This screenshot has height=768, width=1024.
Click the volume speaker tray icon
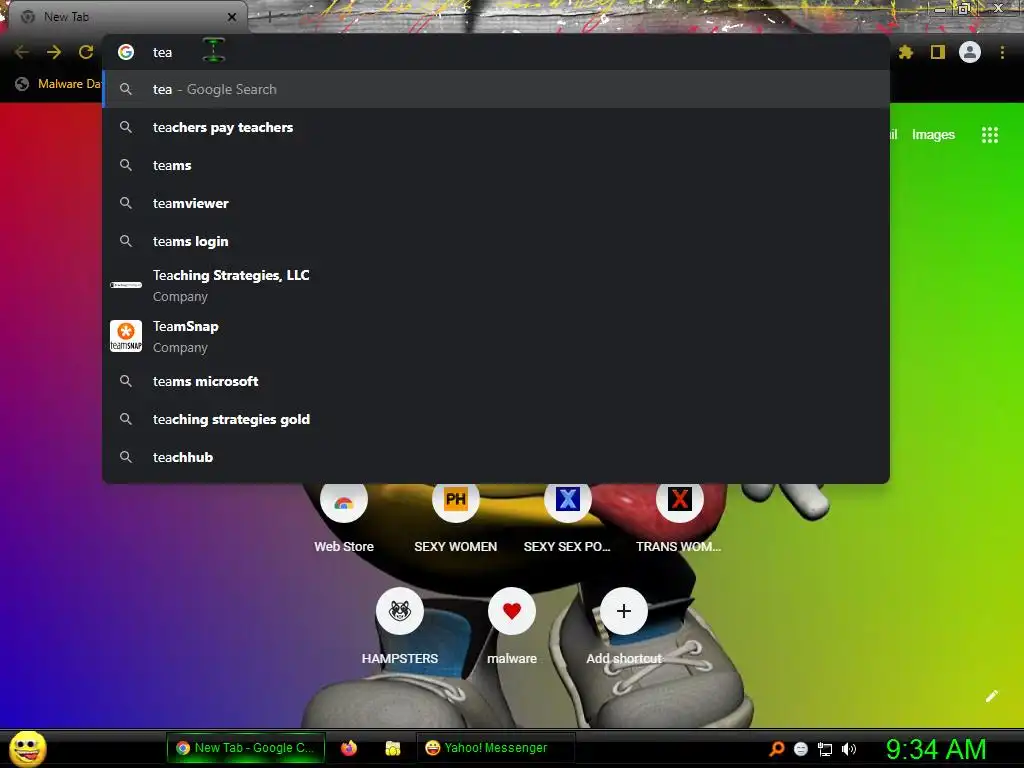point(849,749)
